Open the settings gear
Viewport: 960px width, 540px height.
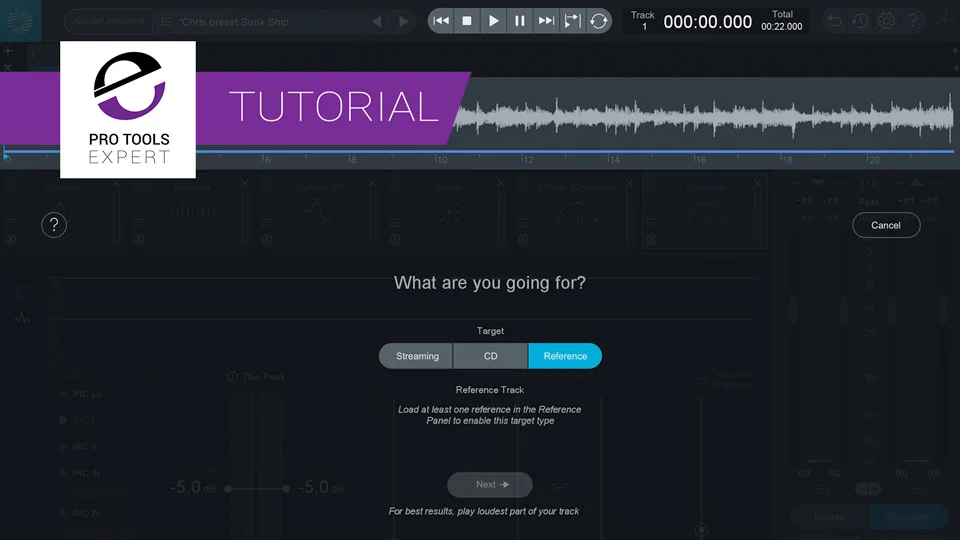(887, 21)
